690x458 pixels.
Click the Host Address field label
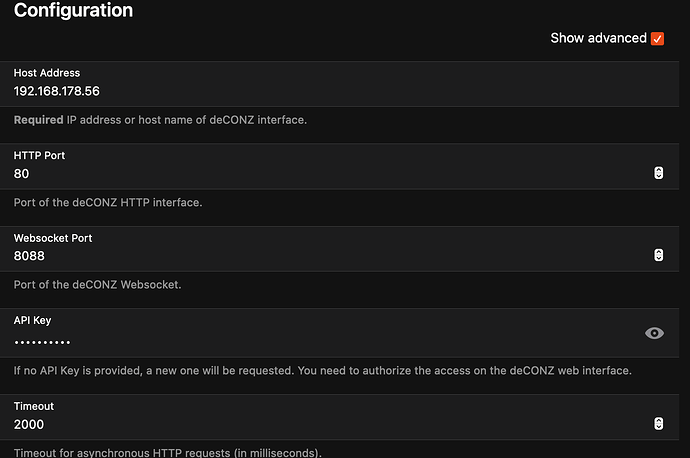click(47, 73)
